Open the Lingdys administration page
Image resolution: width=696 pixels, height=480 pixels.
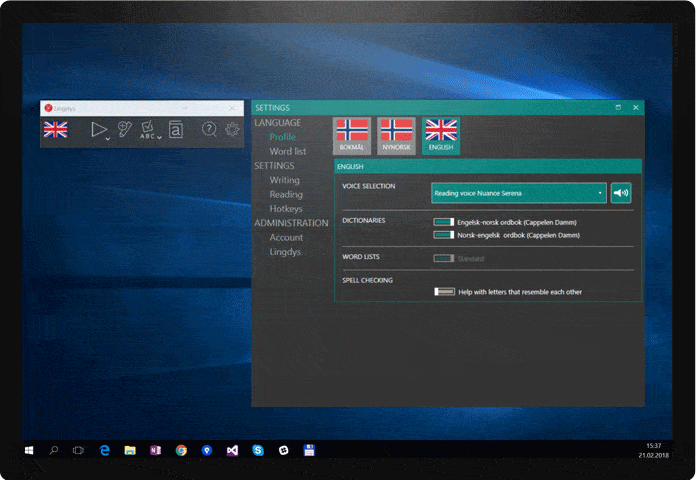click(x=285, y=252)
